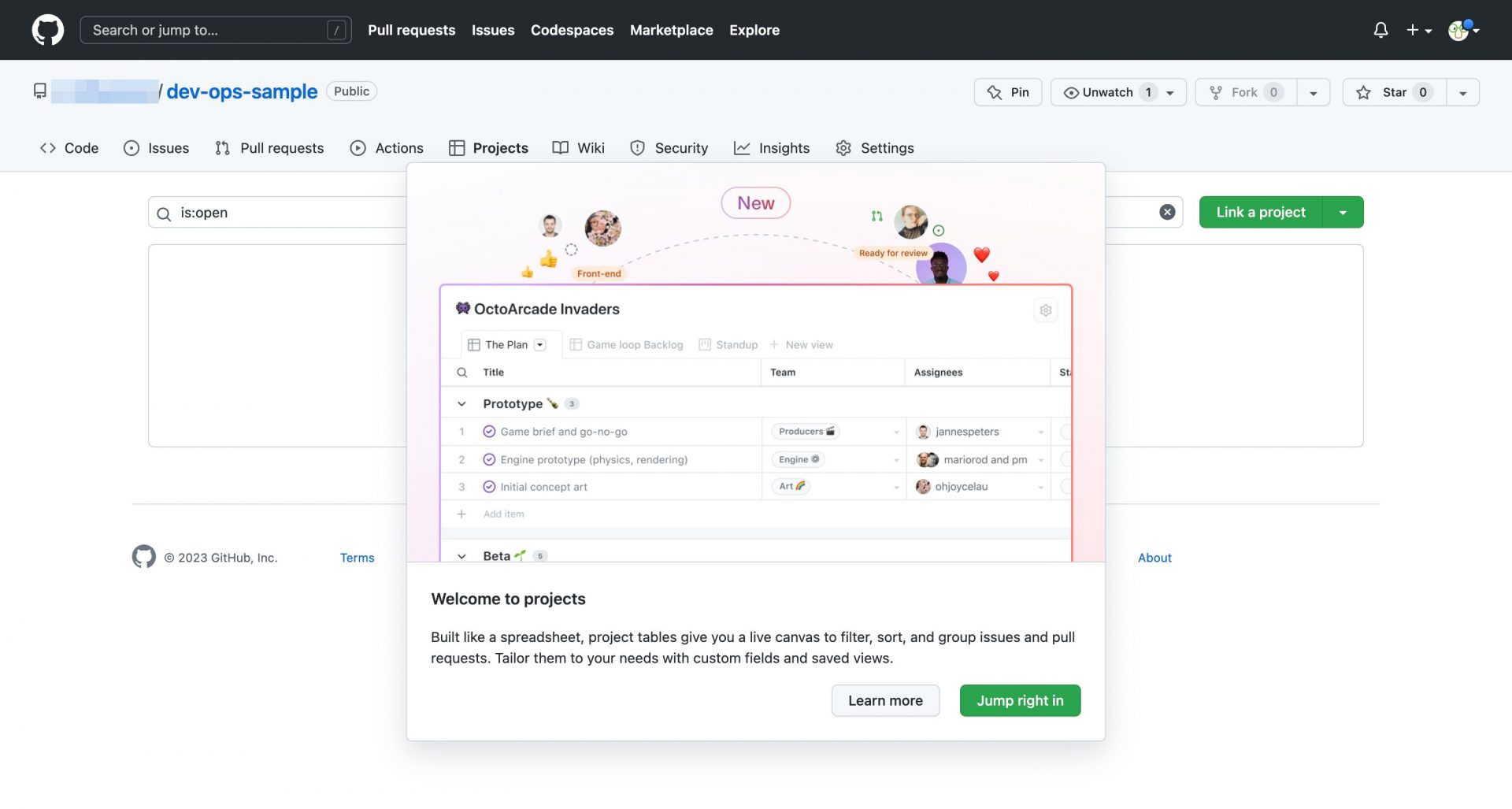
Task: Click the clear search X icon
Action: pos(1167,212)
